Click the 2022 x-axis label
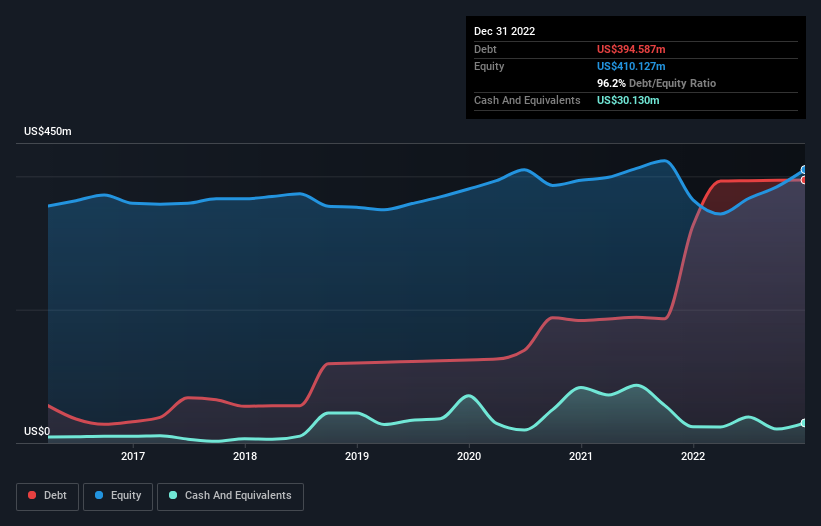Image resolution: width=821 pixels, height=526 pixels. 693,456
